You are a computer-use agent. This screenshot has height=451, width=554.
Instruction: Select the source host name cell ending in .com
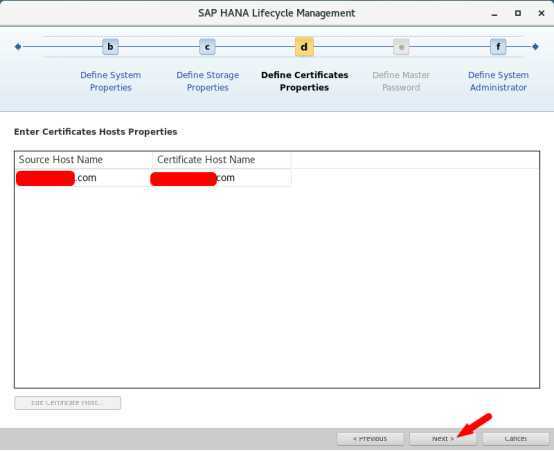click(83, 178)
